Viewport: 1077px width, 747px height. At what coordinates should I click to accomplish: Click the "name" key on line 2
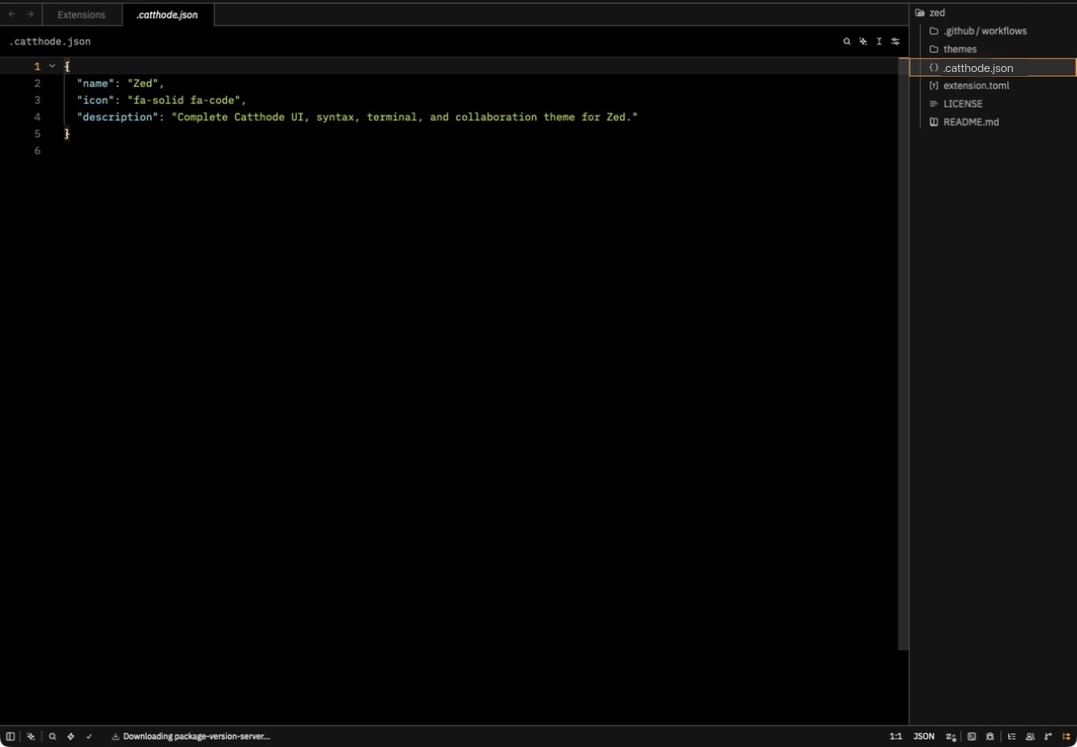(95, 83)
